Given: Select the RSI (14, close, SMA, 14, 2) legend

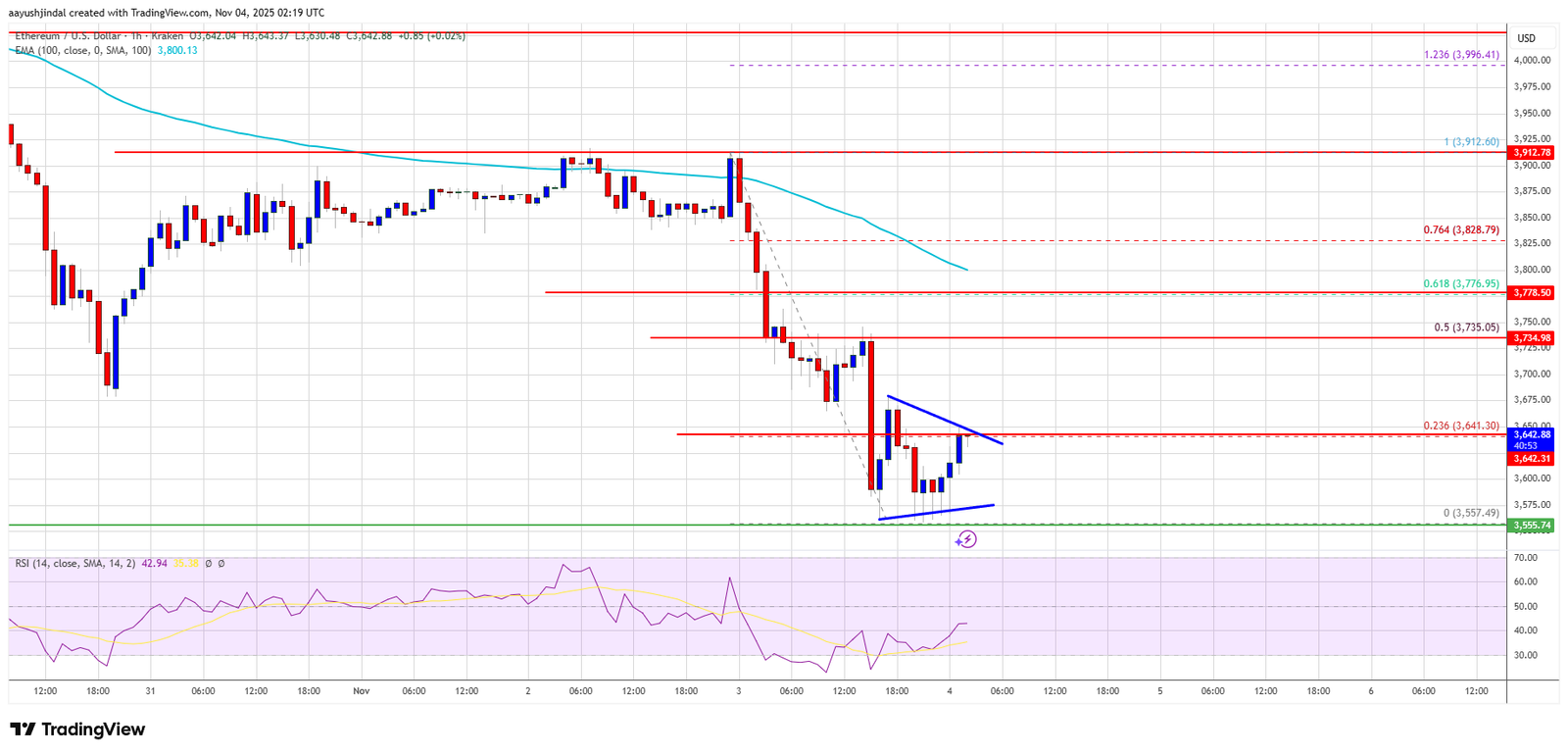Looking at the screenshot, I should click(x=74, y=564).
